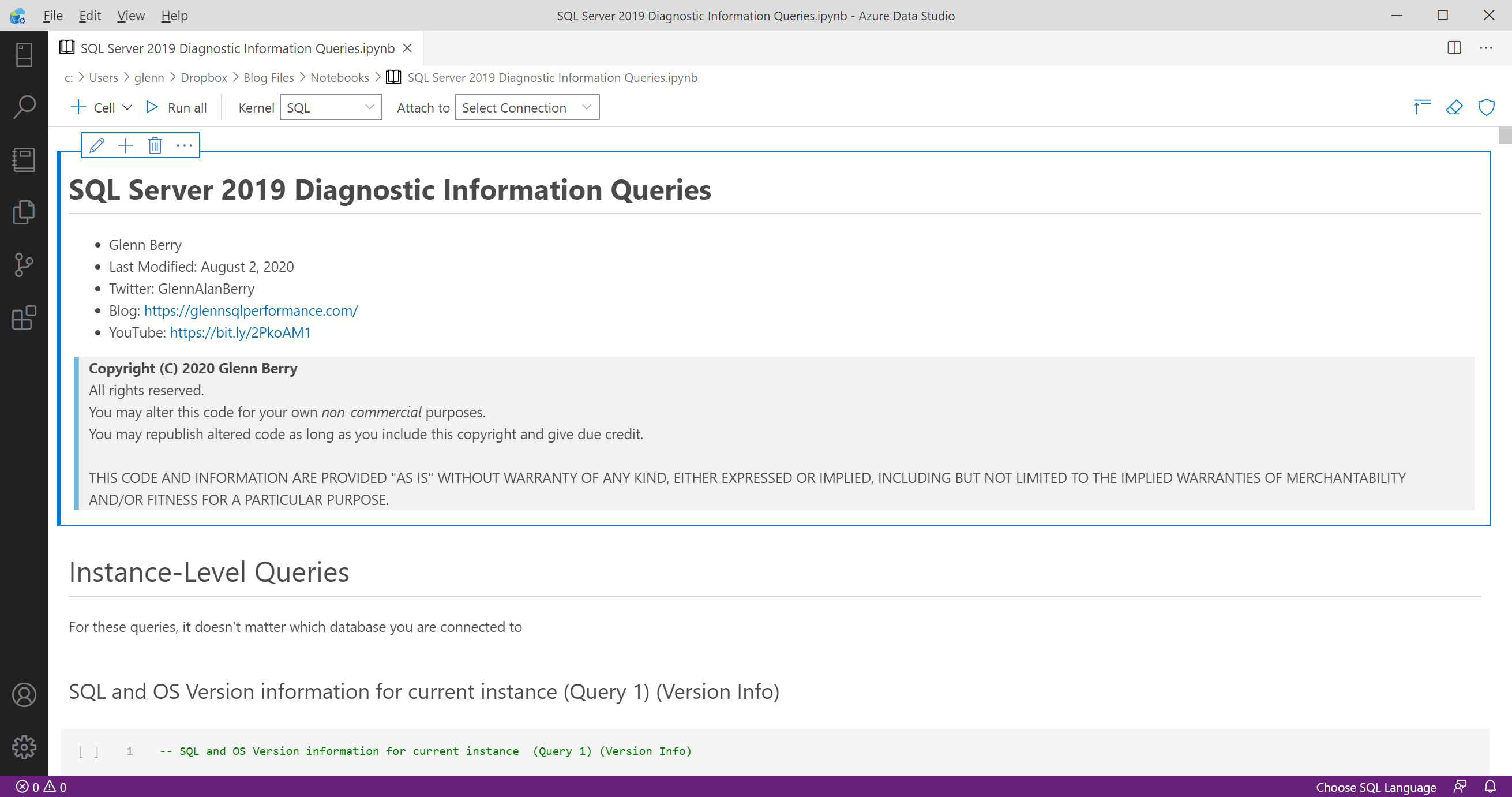Viewport: 1512px width, 797px height.
Task: Delete the selected cell using the trash icon
Action: point(155,145)
